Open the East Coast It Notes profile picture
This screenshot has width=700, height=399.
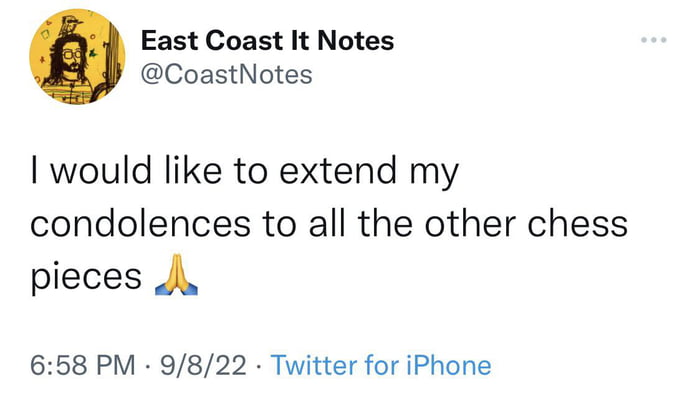[77, 57]
